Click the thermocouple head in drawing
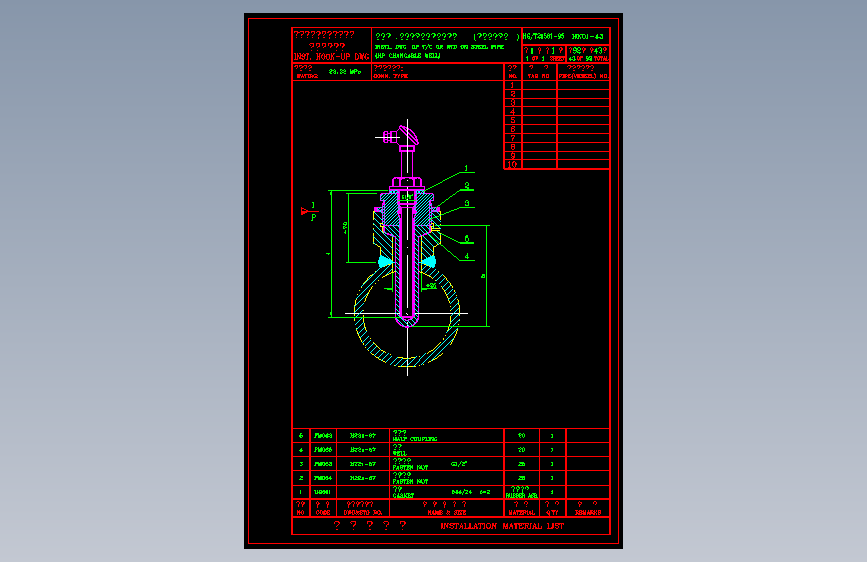Image resolution: width=867 pixels, height=562 pixels. [402, 137]
